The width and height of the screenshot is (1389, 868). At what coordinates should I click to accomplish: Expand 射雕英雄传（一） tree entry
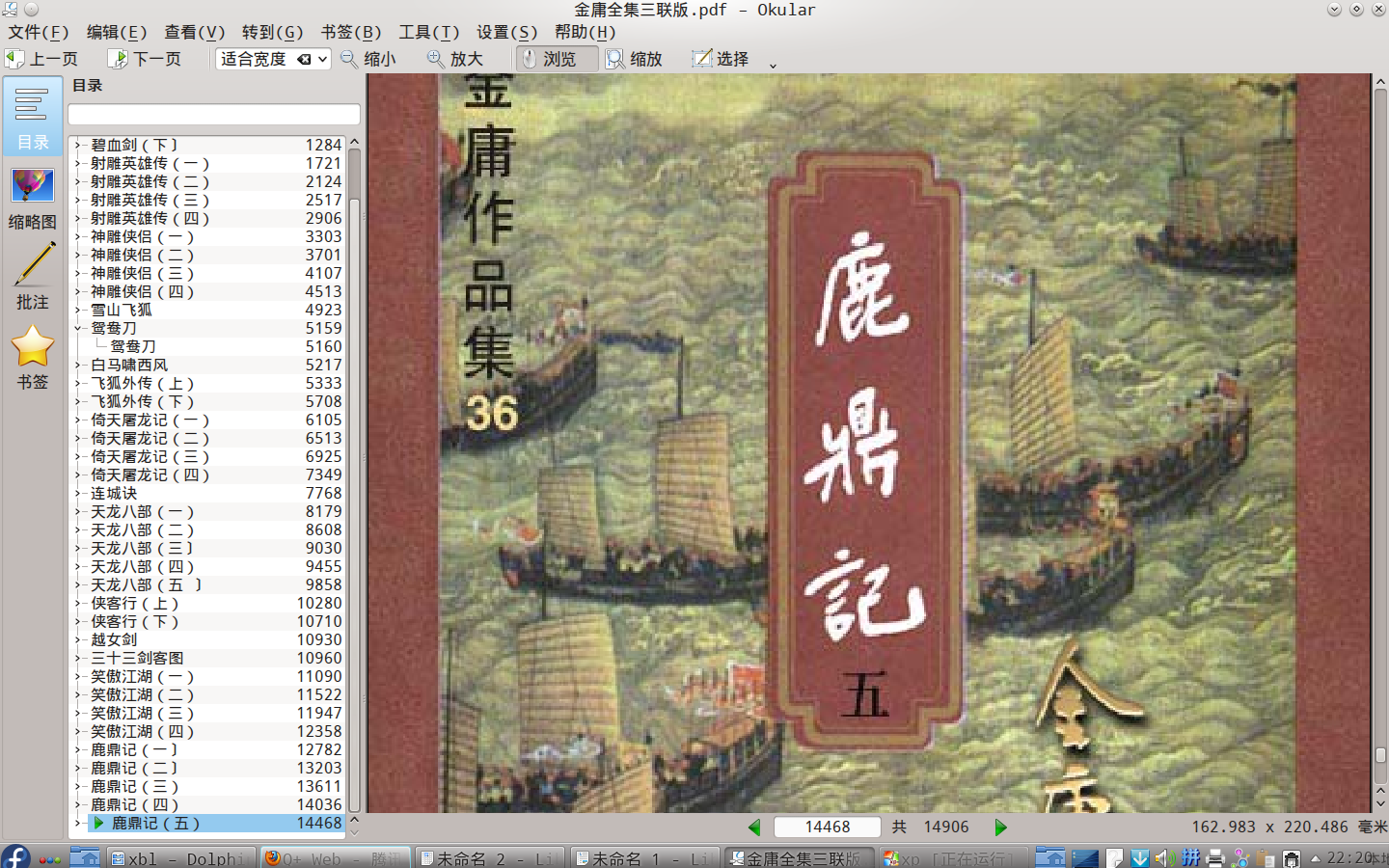click(78, 163)
